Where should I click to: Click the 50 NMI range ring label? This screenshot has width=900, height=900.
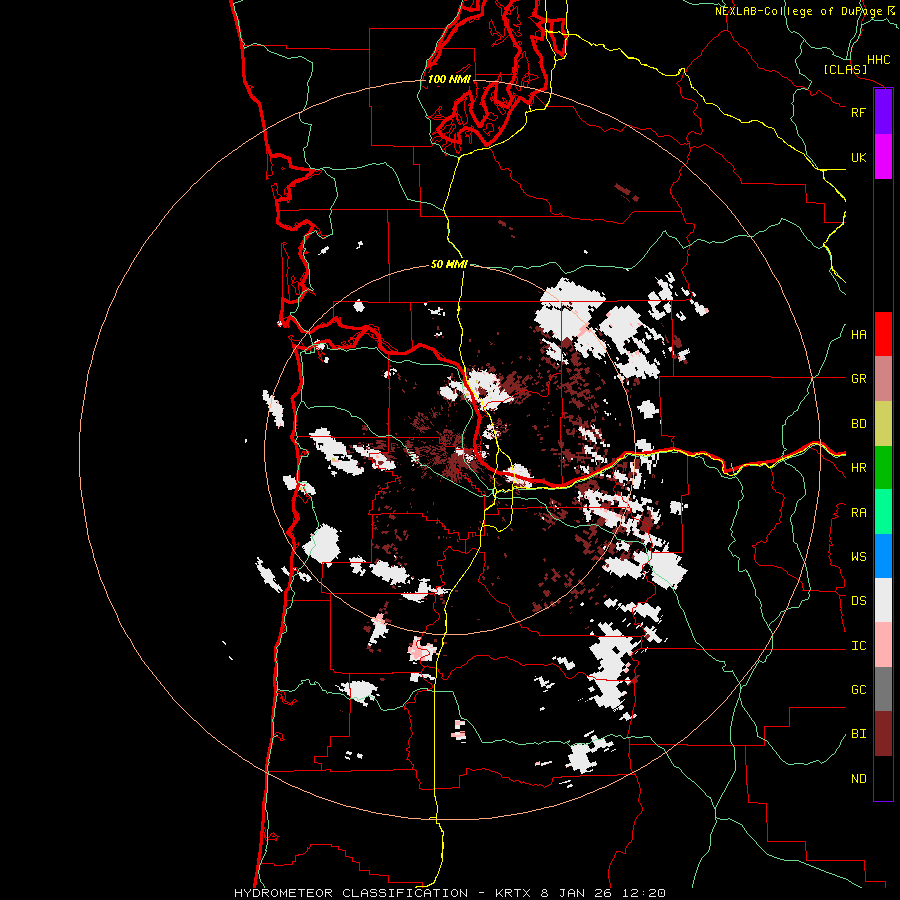click(x=449, y=265)
